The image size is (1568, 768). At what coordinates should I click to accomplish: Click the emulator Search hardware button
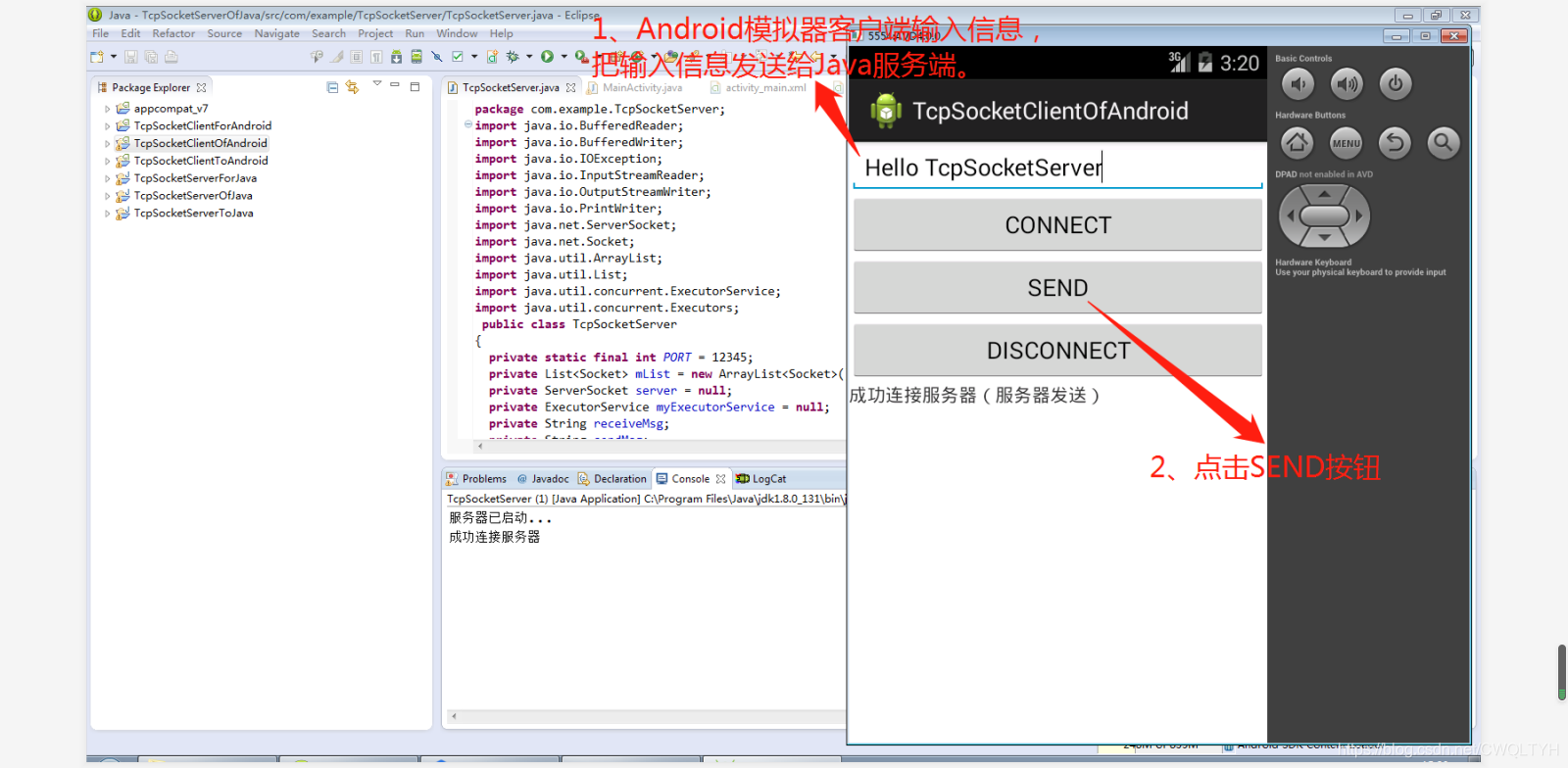(x=1443, y=143)
